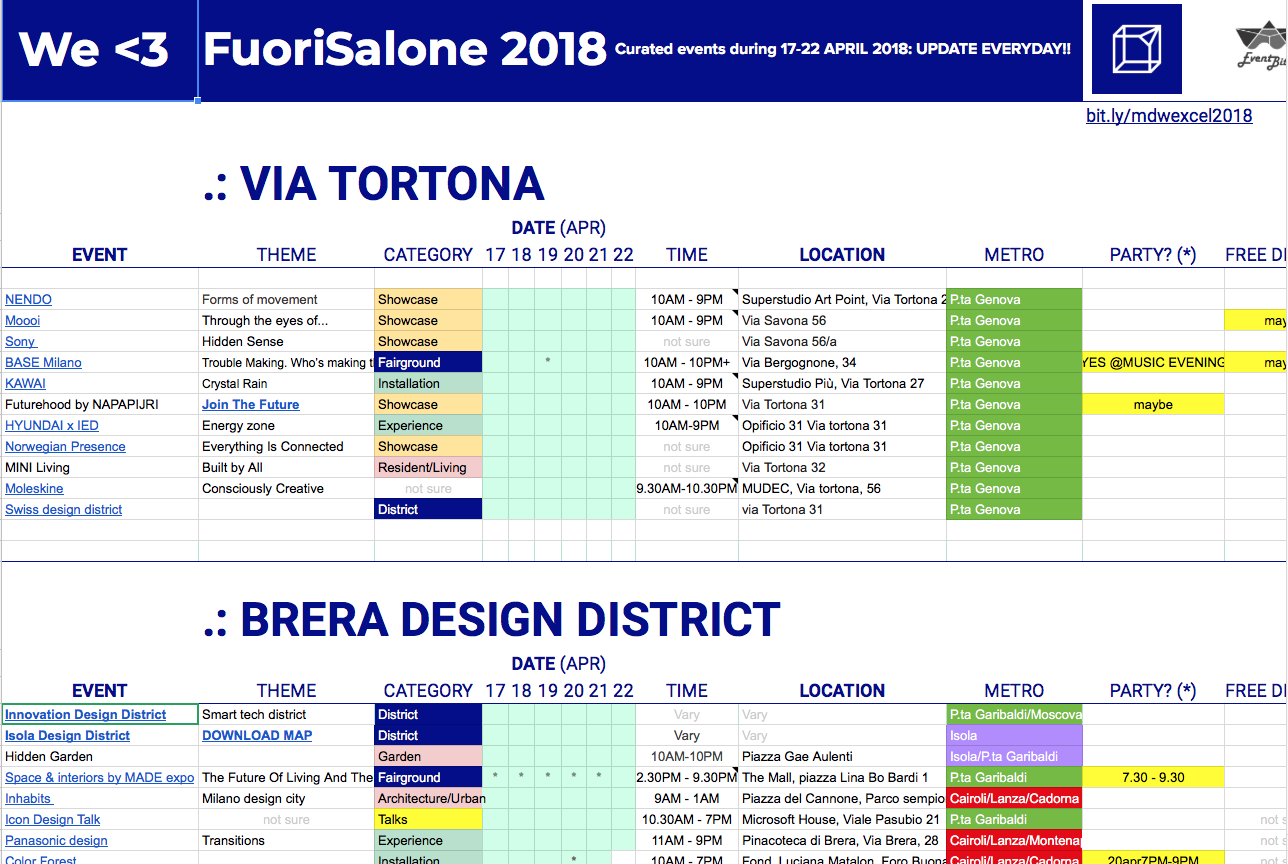The height and width of the screenshot is (864, 1288).
Task: Select the 'Through the eyes of...' cell
Action: (286, 320)
